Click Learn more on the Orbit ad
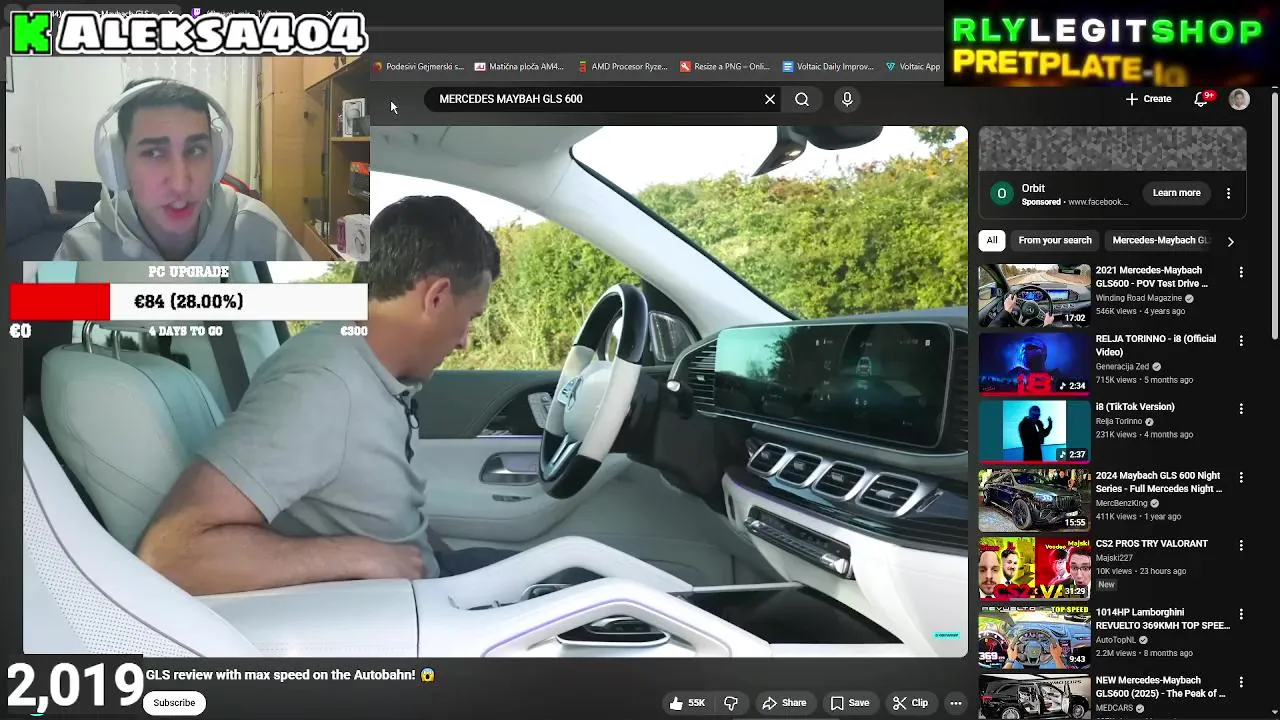 pyautogui.click(x=1176, y=193)
